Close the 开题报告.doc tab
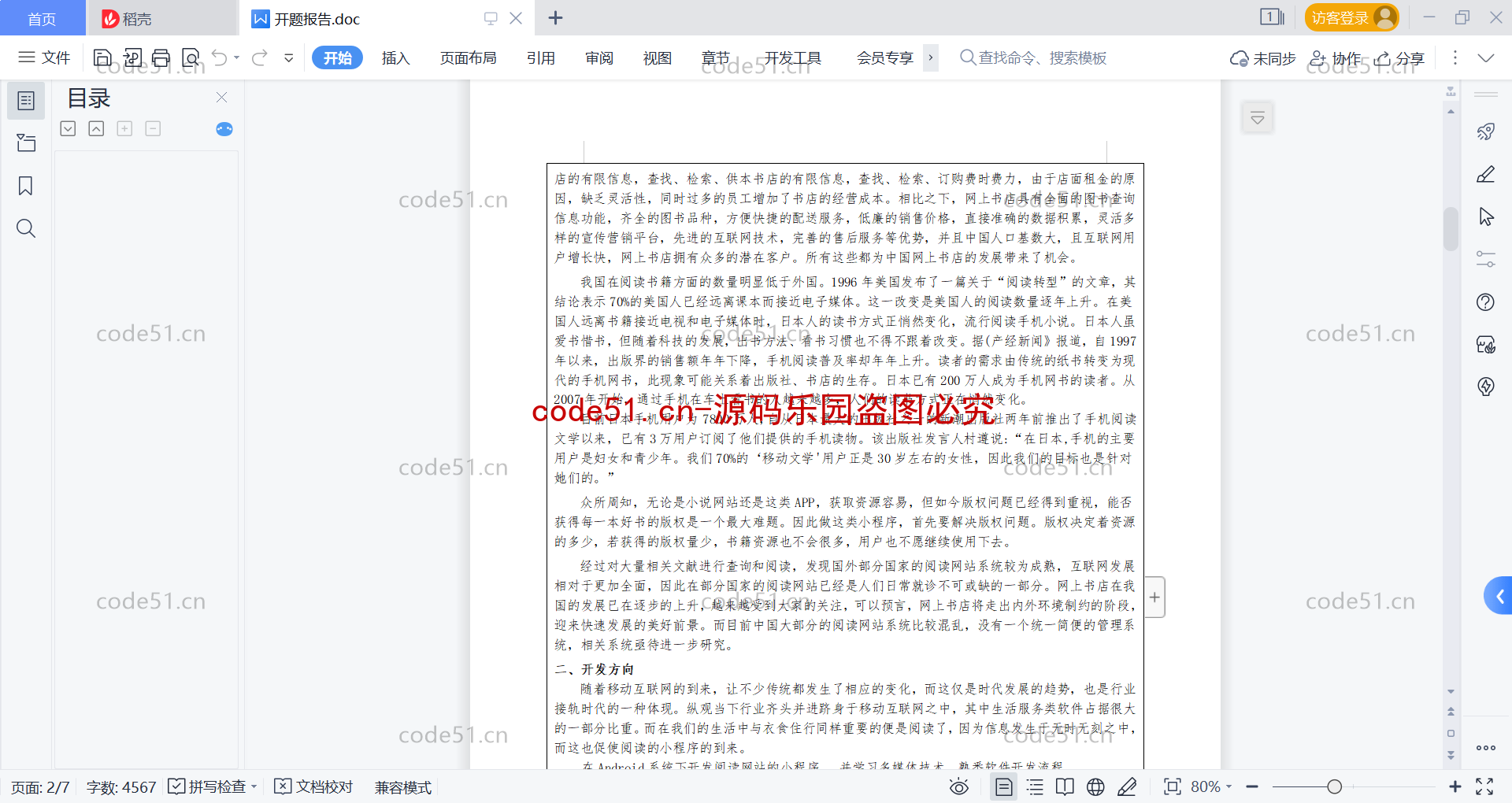The height and width of the screenshot is (803, 1512). click(516, 17)
